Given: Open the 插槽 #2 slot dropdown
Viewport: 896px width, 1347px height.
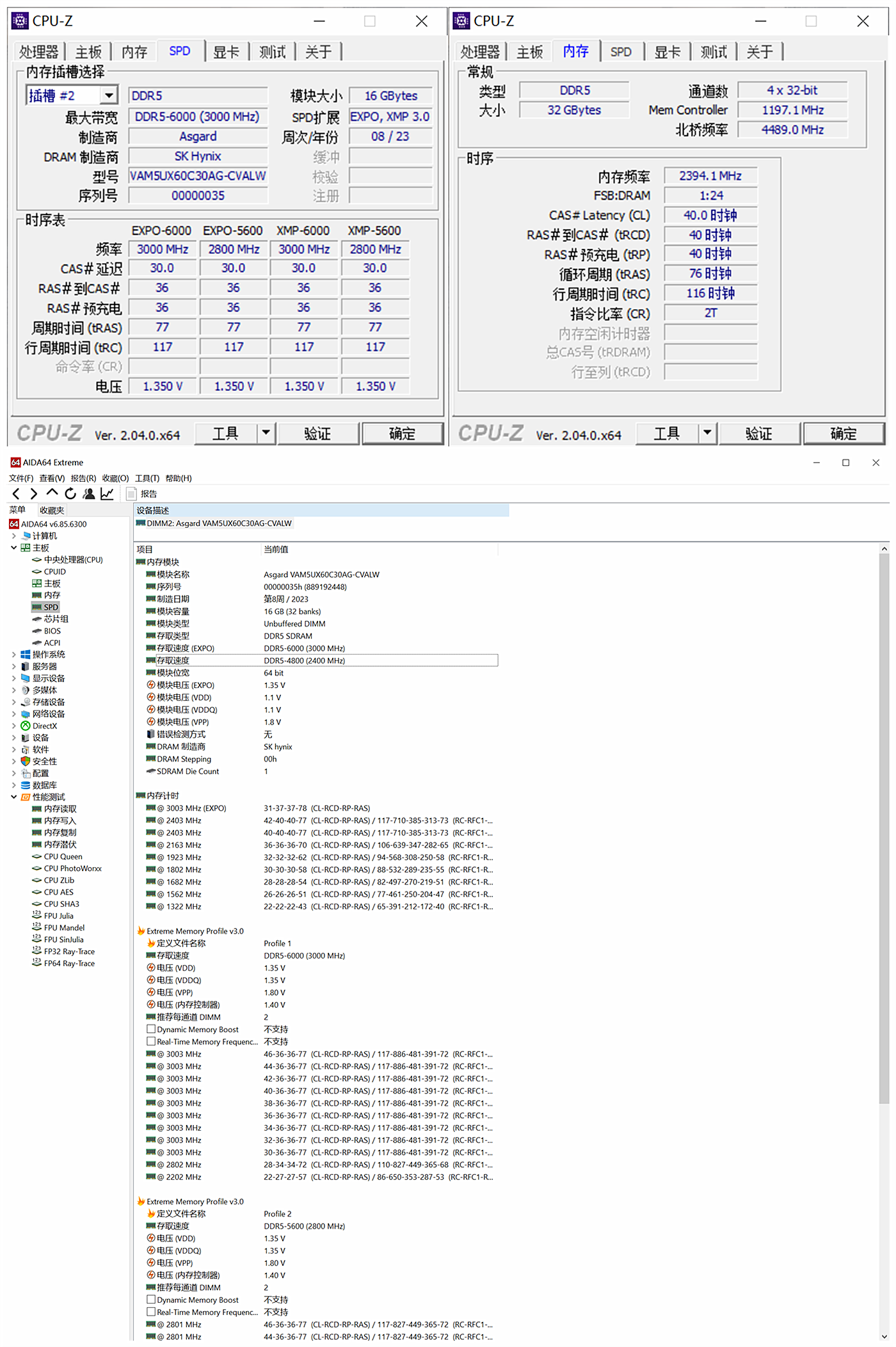Looking at the screenshot, I should [109, 95].
